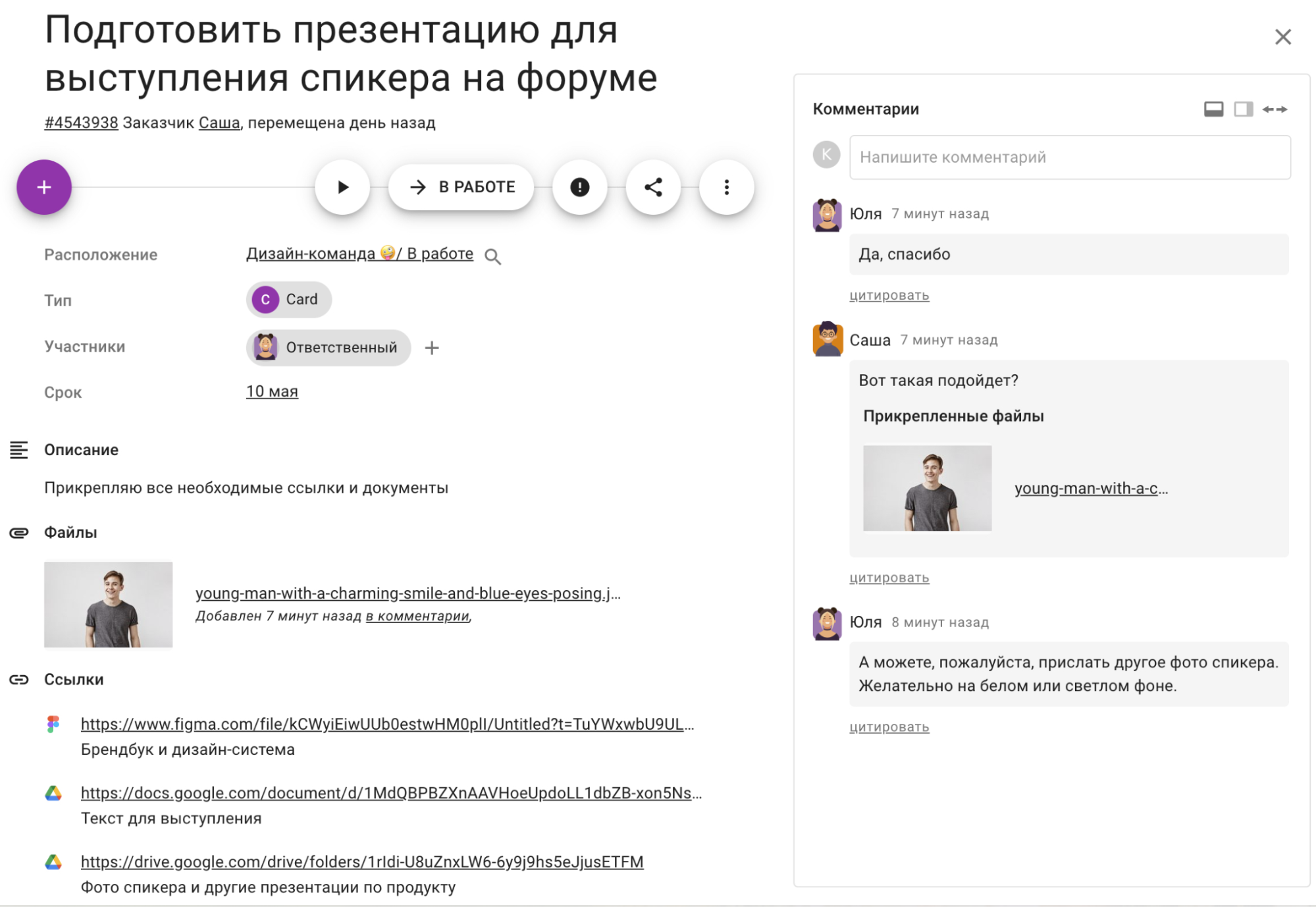Open Google Docs текст для выступления link
The height and width of the screenshot is (907, 1316).
click(x=390, y=792)
